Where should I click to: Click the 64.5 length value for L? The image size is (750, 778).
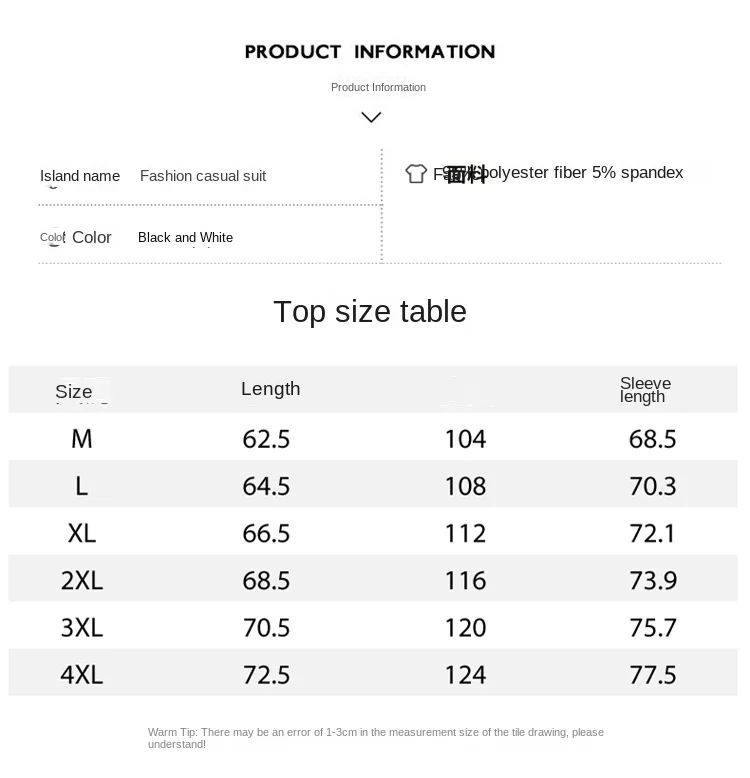266,486
